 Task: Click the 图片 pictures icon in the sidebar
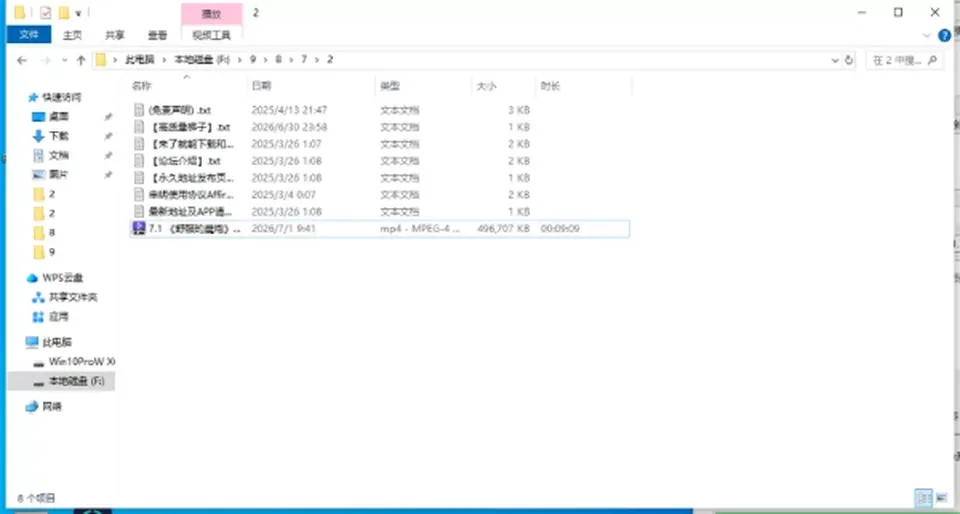(x=39, y=174)
